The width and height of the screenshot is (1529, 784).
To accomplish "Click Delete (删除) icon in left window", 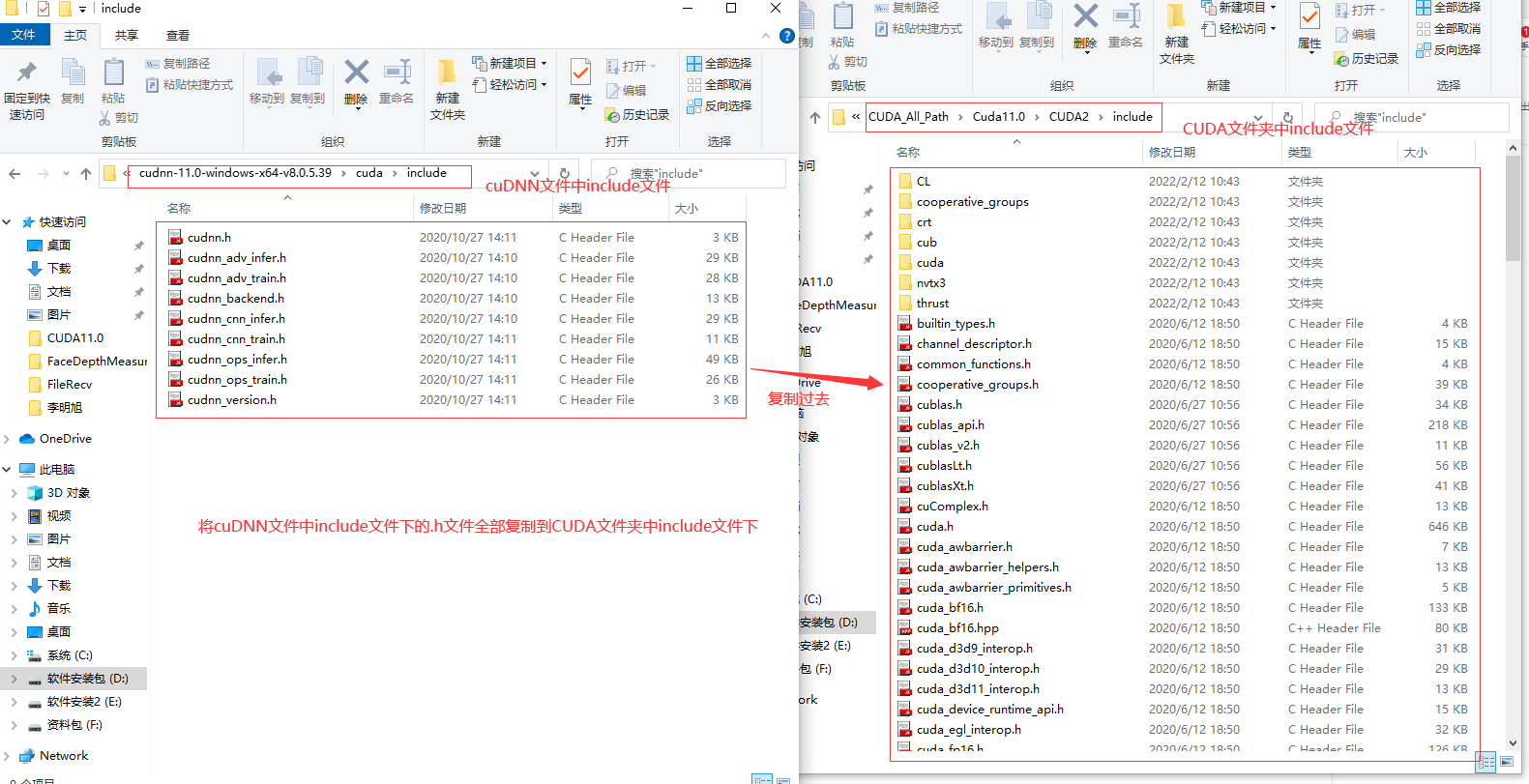I will point(356,81).
